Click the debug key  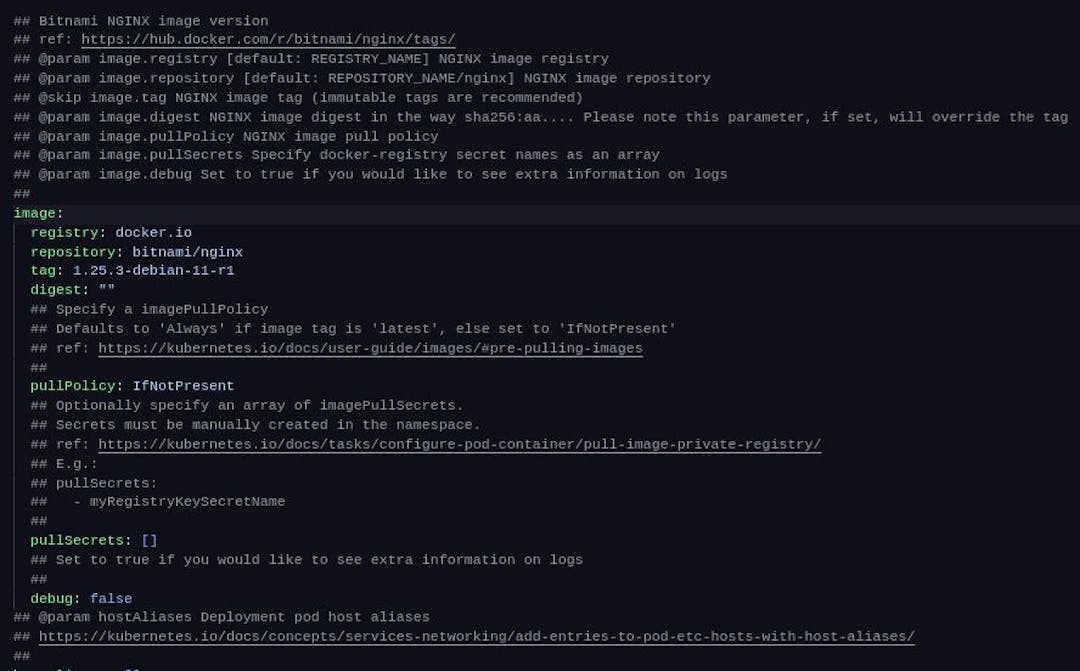[x=51, y=598]
